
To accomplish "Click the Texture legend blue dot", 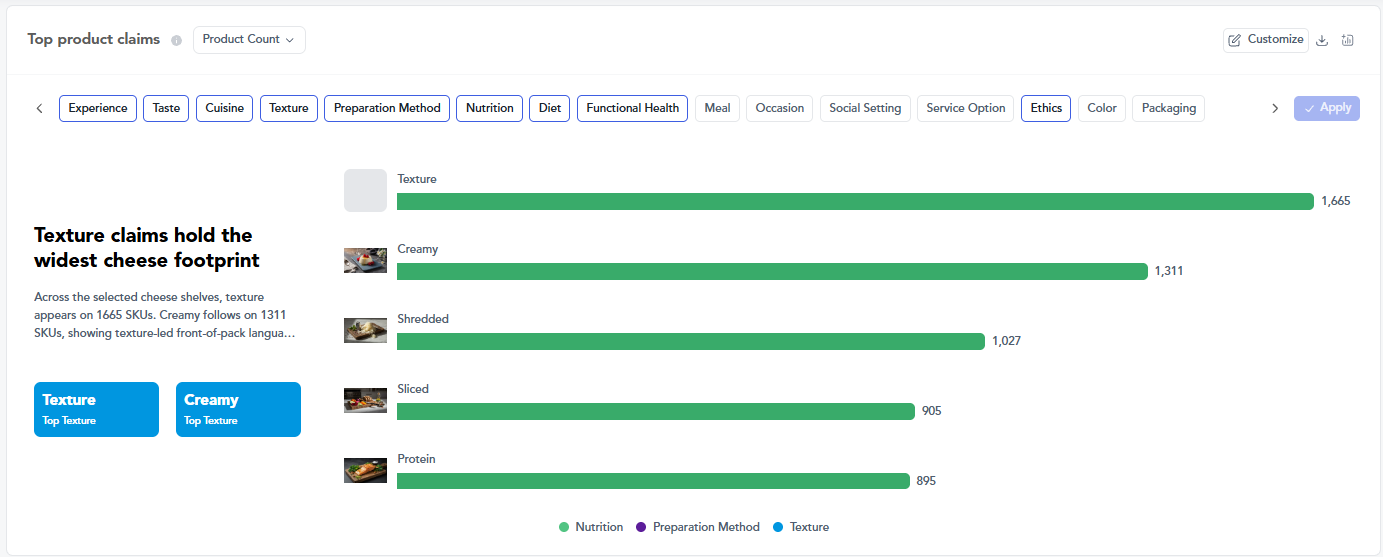I will [x=778, y=527].
